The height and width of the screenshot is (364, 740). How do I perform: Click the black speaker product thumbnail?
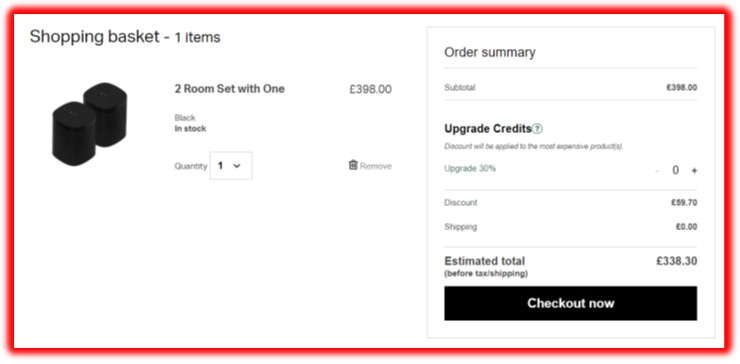point(89,124)
